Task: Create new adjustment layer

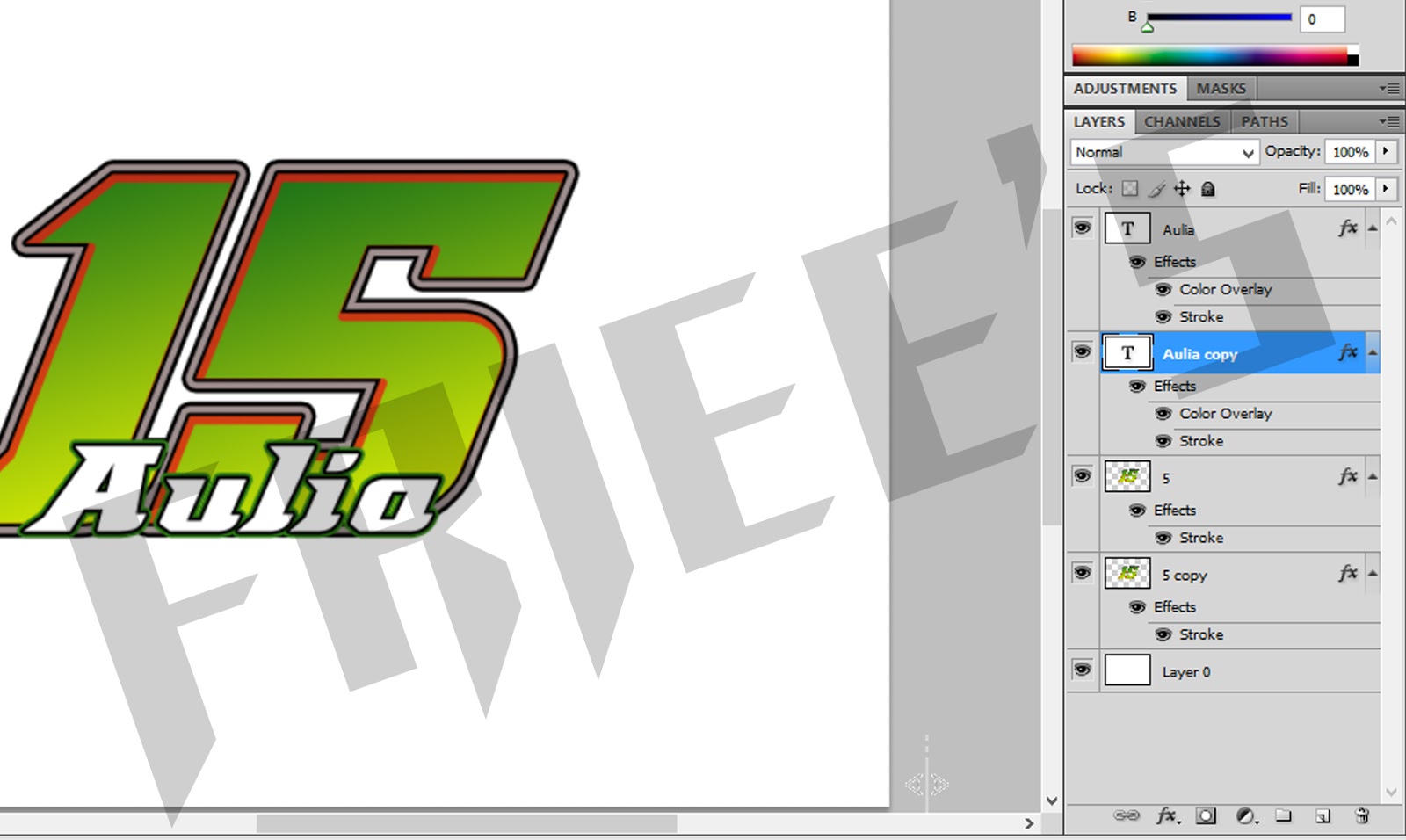Action: pos(1246,816)
